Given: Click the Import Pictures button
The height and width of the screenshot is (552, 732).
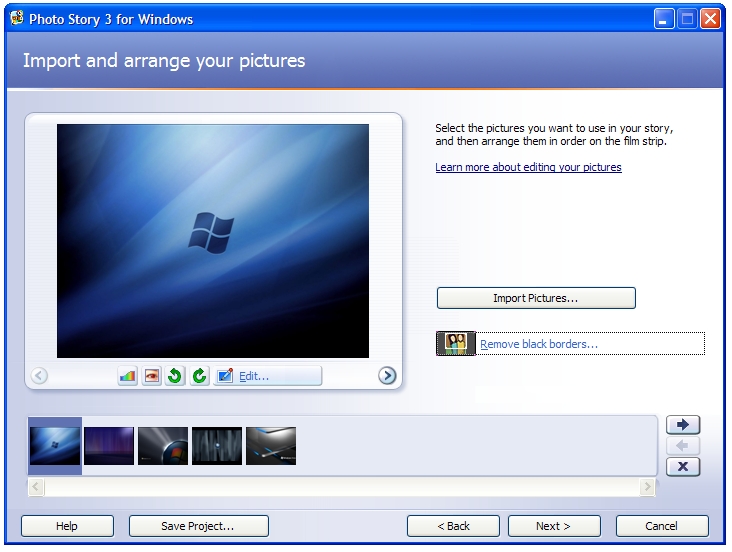Looking at the screenshot, I should tap(536, 298).
